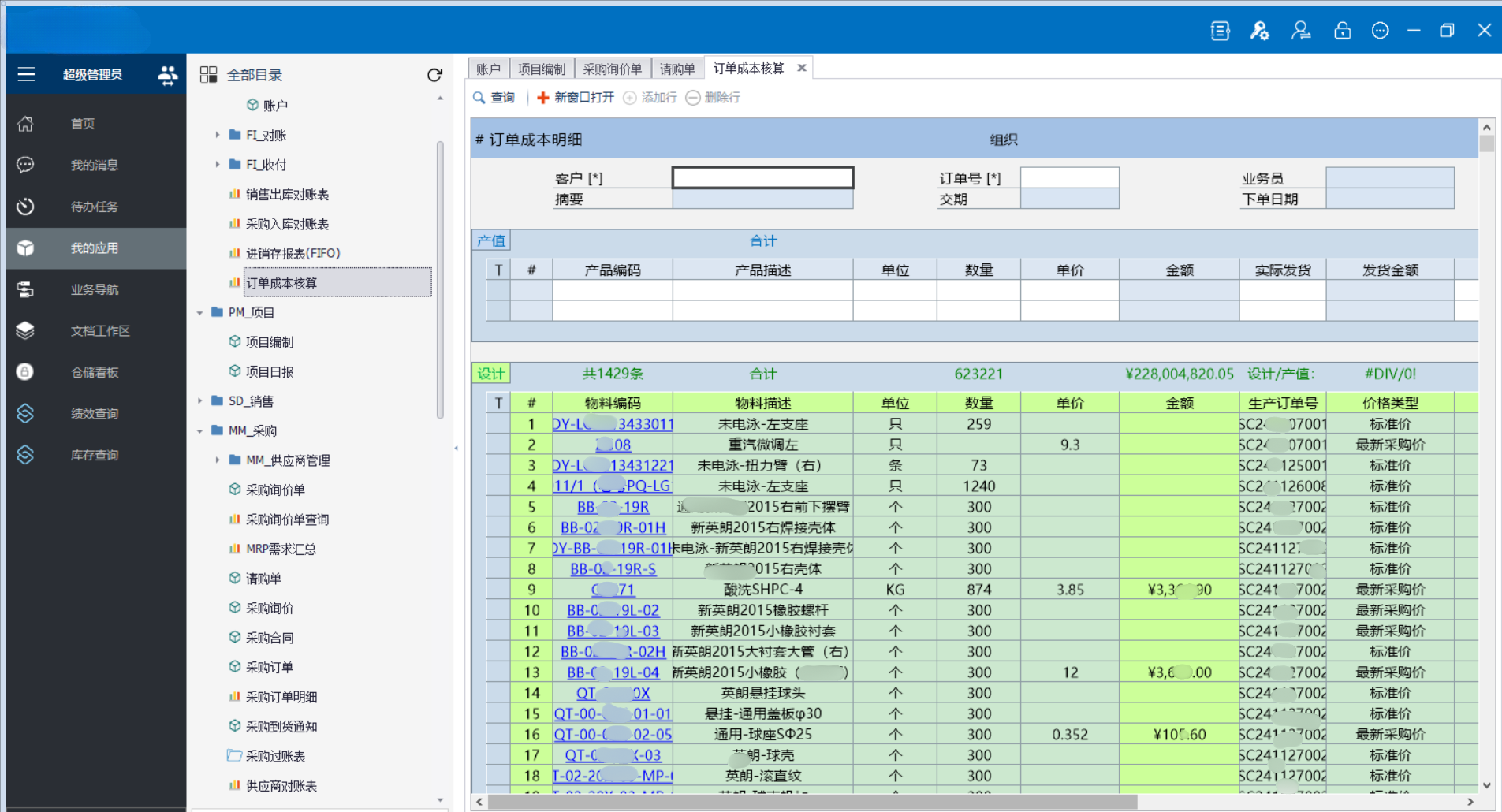The width and height of the screenshot is (1502, 812).
Task: Open 首页 home icon in sidebar
Action: tap(25, 124)
